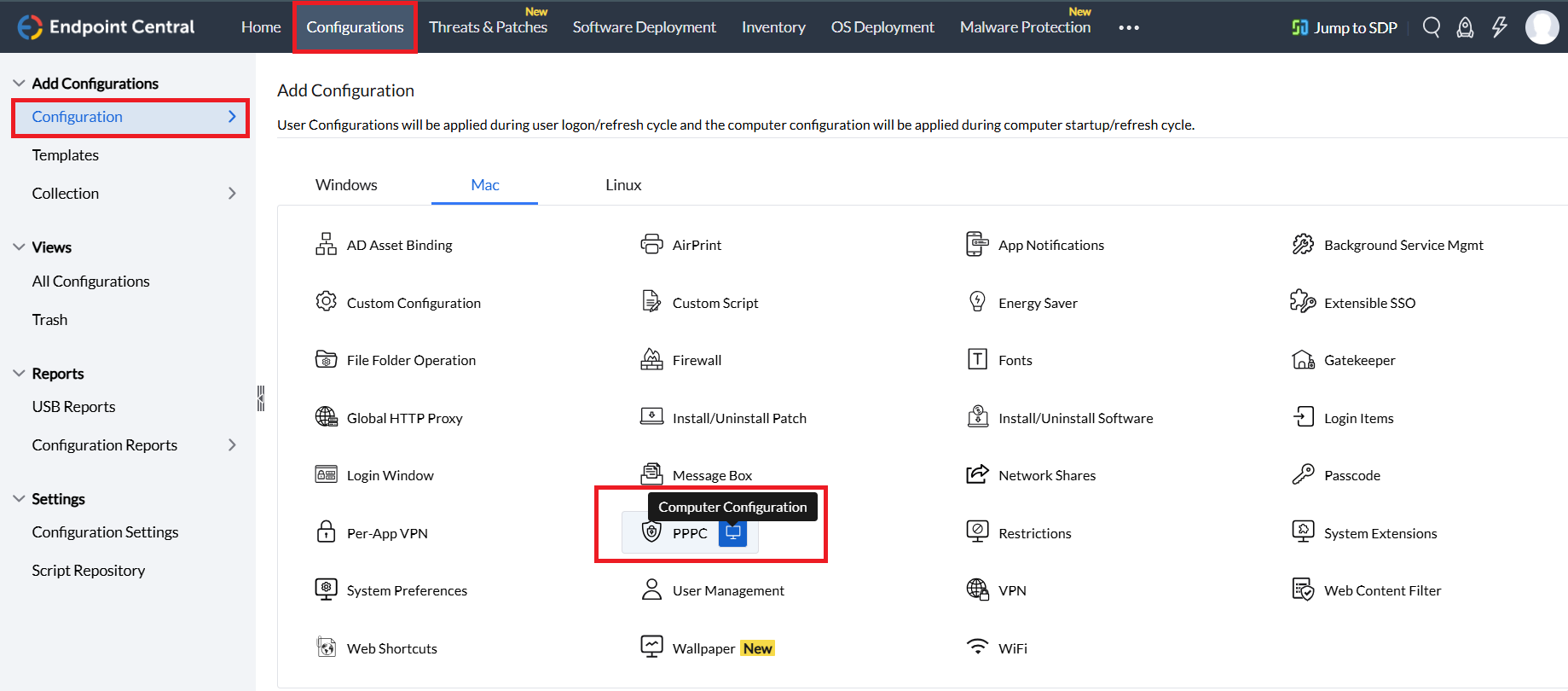The width and height of the screenshot is (1568, 691).
Task: Collapse the Reports section
Action: click(19, 374)
